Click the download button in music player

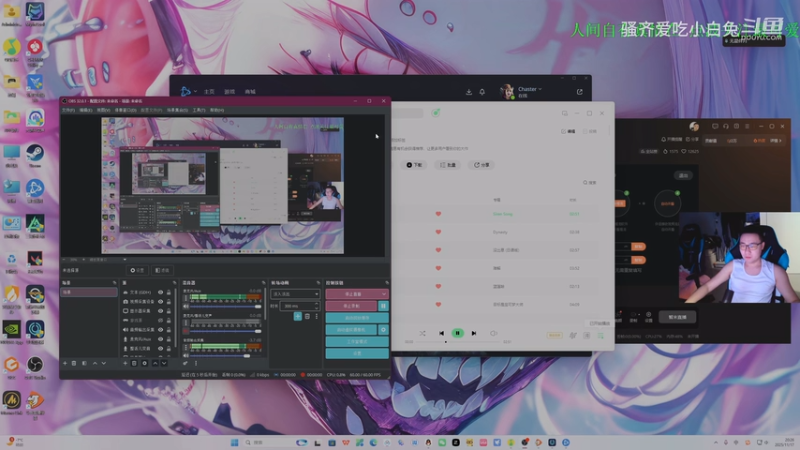[414, 165]
